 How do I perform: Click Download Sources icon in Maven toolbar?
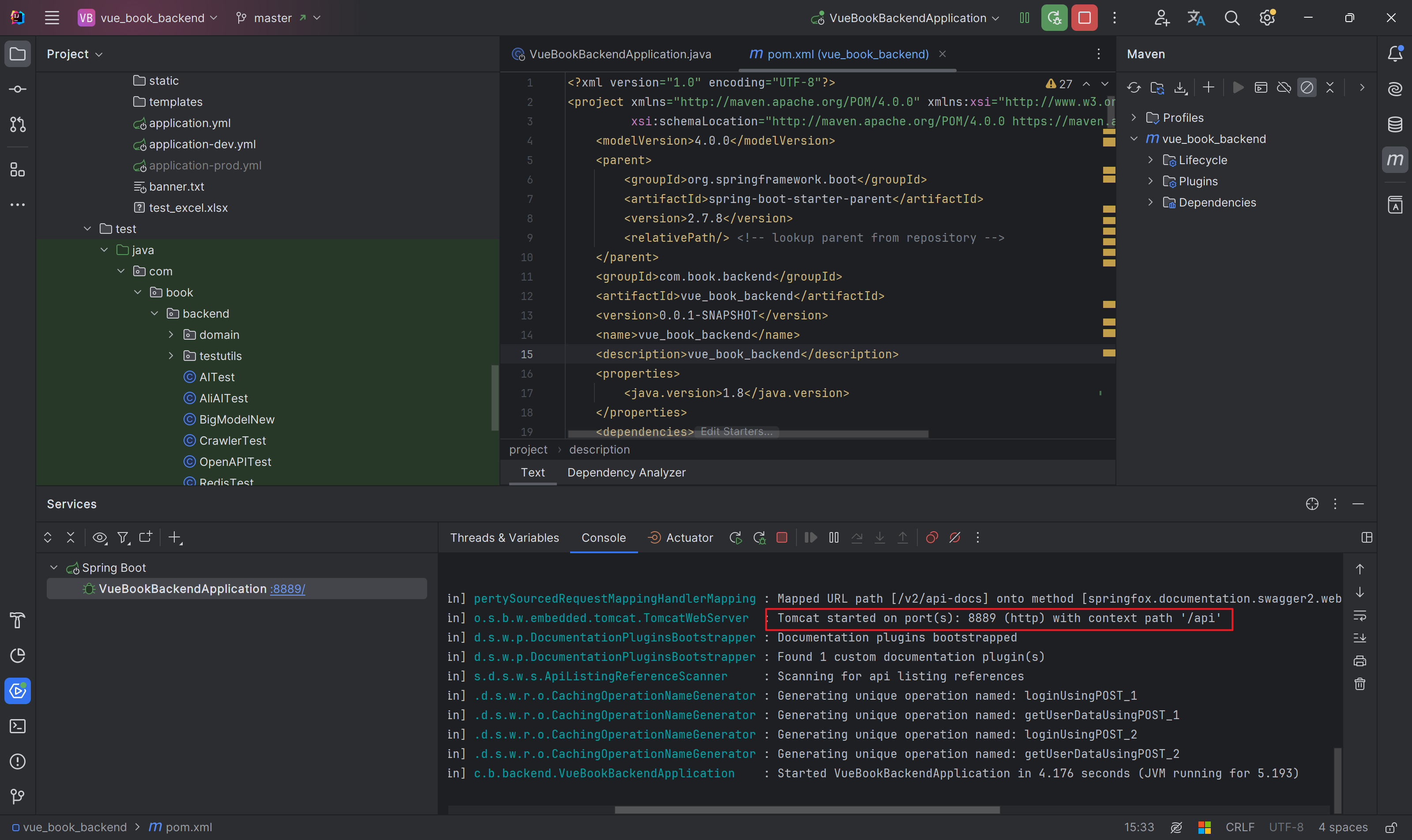click(1180, 87)
